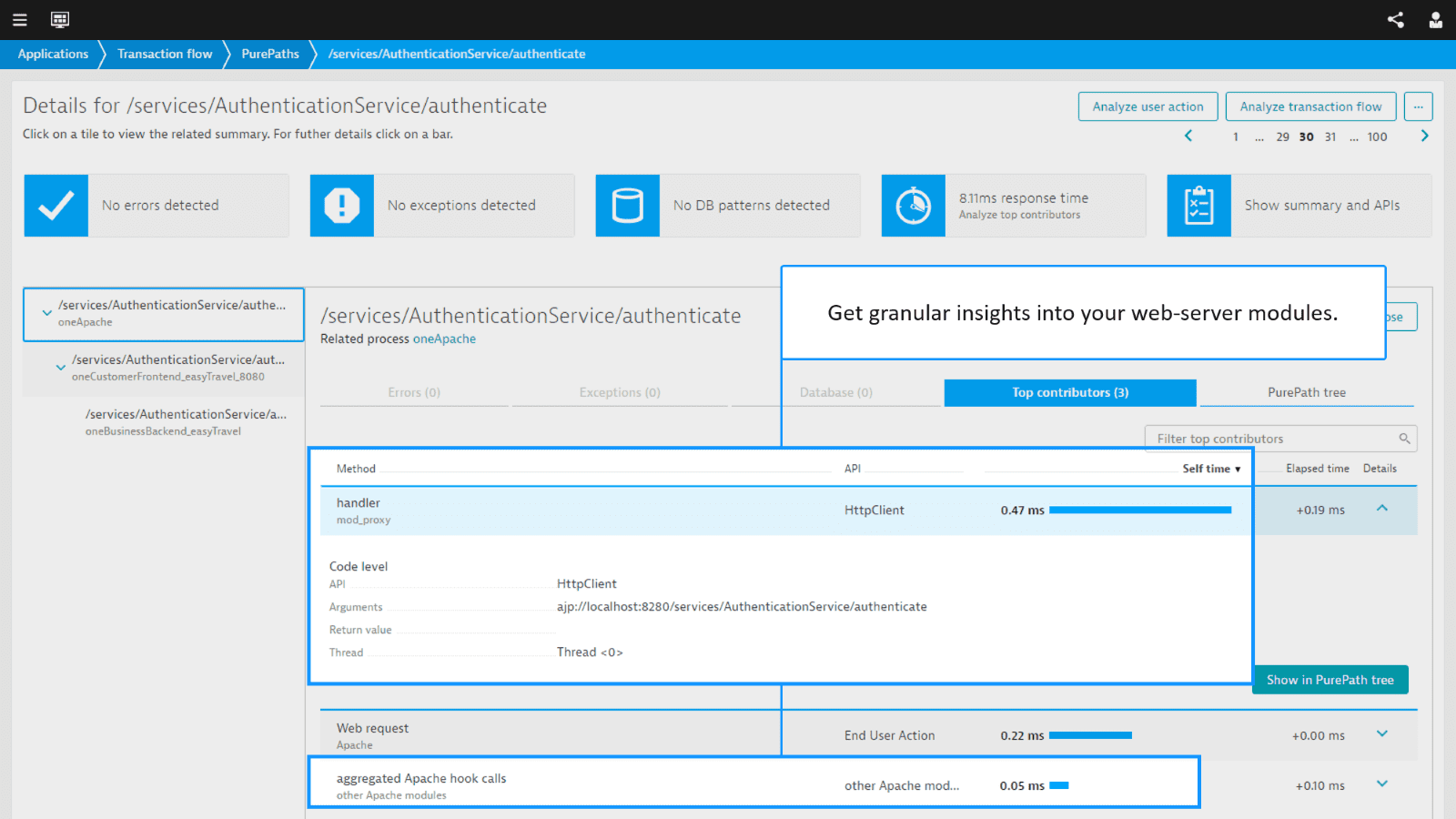Screen dimensions: 1456x819
Task: Go to next PurePath page arrow
Action: pyautogui.click(x=1425, y=136)
